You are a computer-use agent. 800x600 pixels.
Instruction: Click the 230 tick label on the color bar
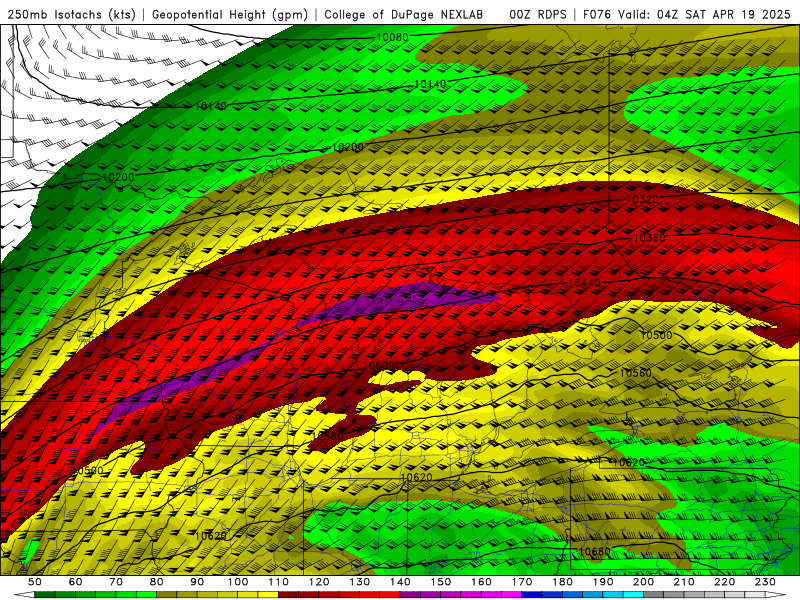(x=765, y=582)
